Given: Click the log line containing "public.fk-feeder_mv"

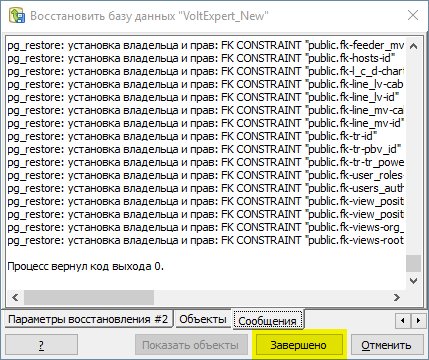Looking at the screenshot, I should pos(205,45).
